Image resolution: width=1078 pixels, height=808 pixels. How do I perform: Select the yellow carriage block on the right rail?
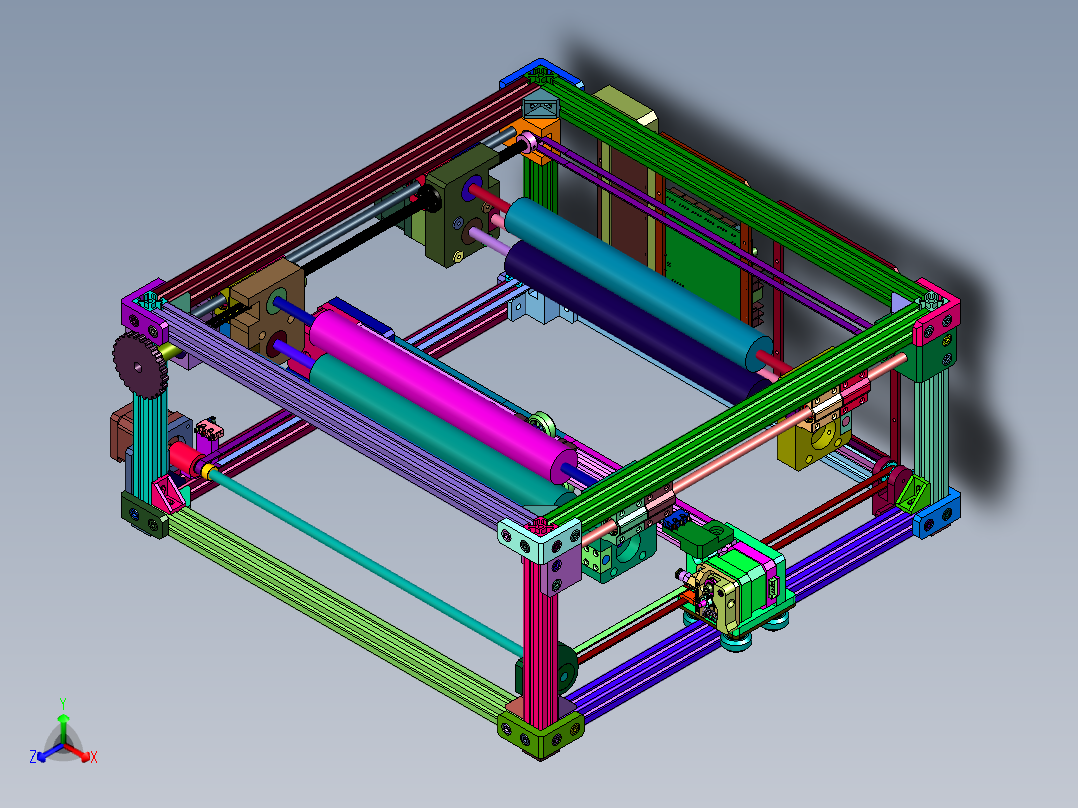813,440
